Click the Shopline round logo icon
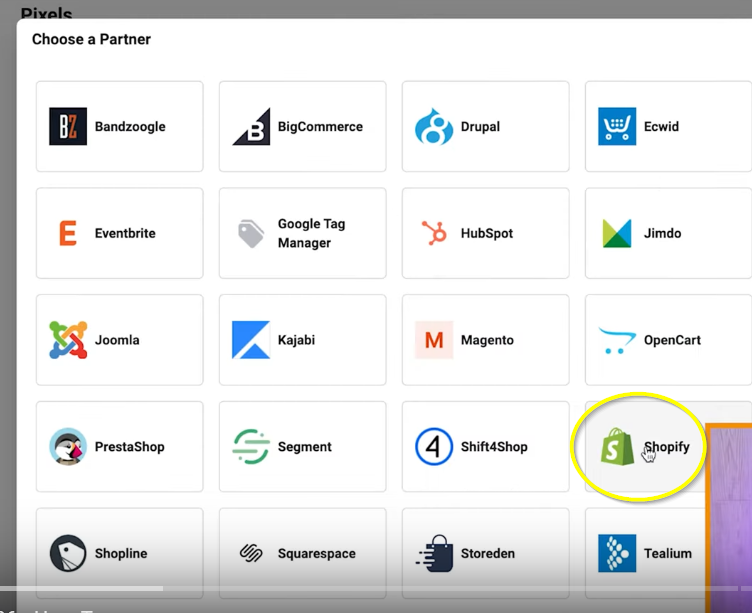This screenshot has height=613, width=752. [x=68, y=553]
